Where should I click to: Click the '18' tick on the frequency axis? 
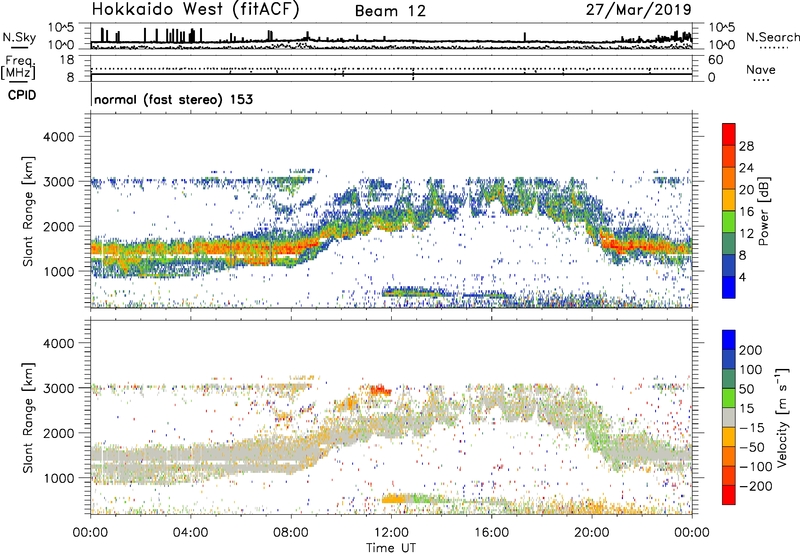[67, 60]
